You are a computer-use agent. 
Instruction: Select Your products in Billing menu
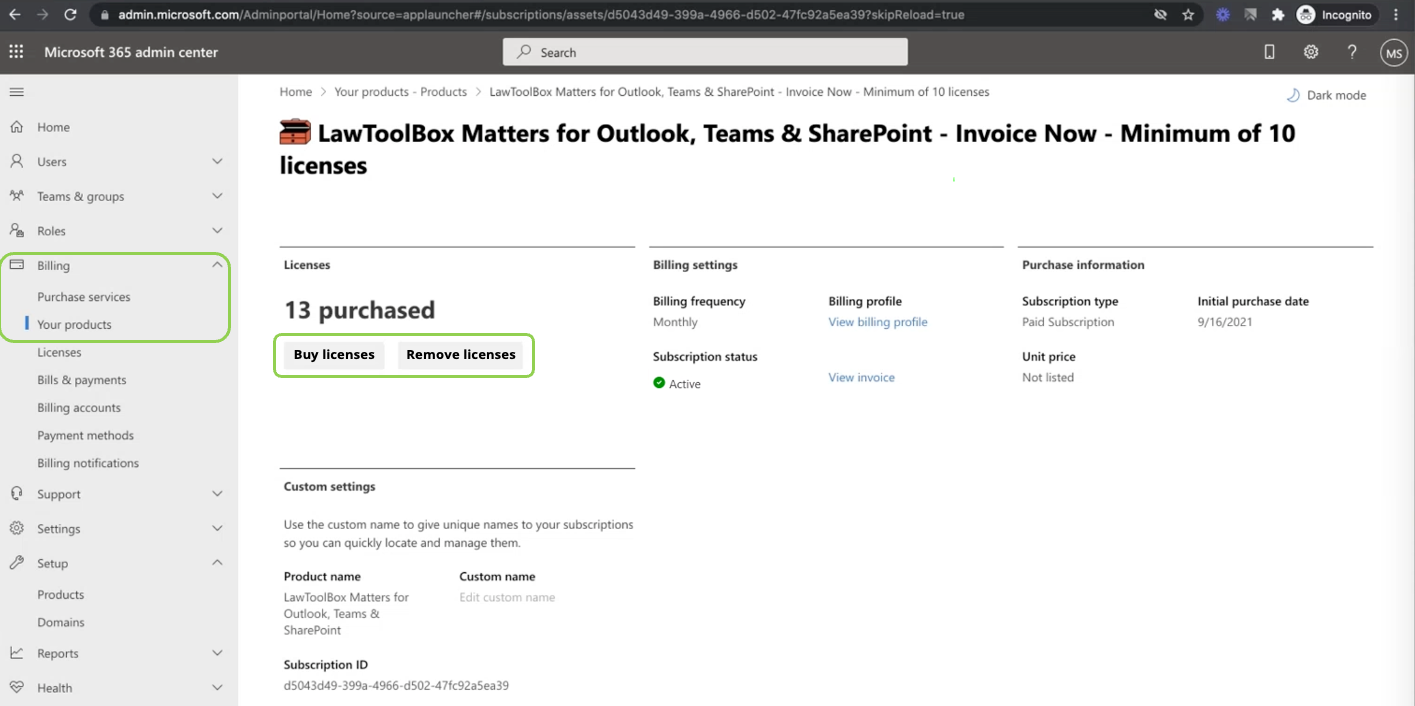[x=74, y=325]
